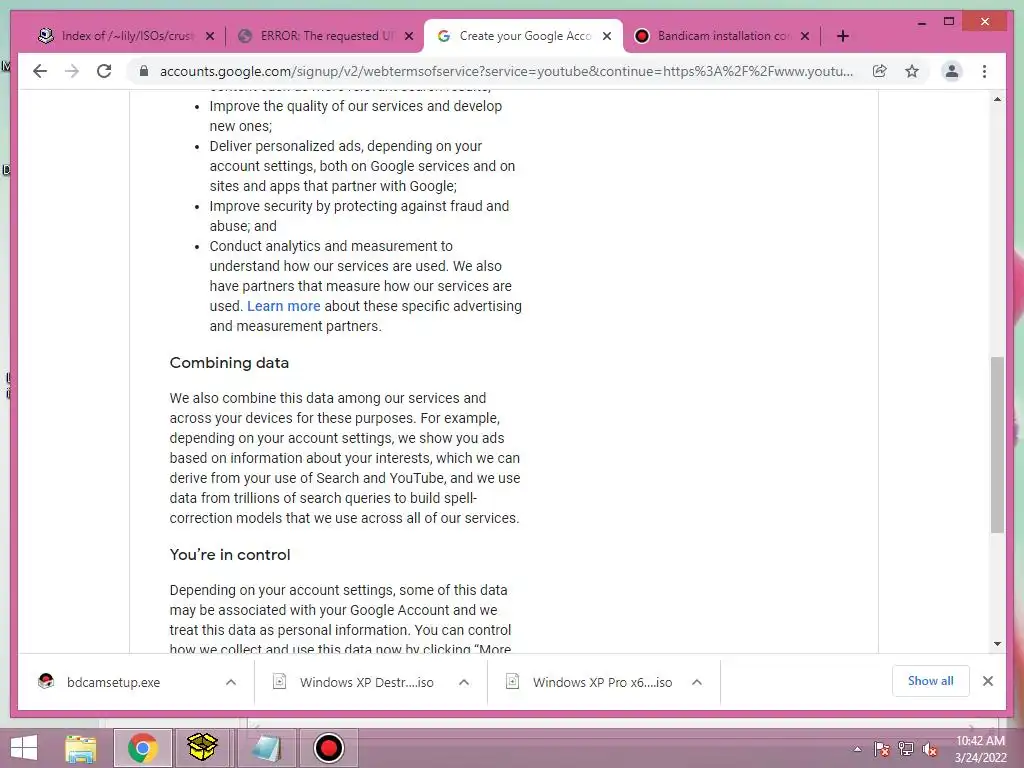Share this page using the share icon
This screenshot has height=768, width=1024.
(x=880, y=71)
